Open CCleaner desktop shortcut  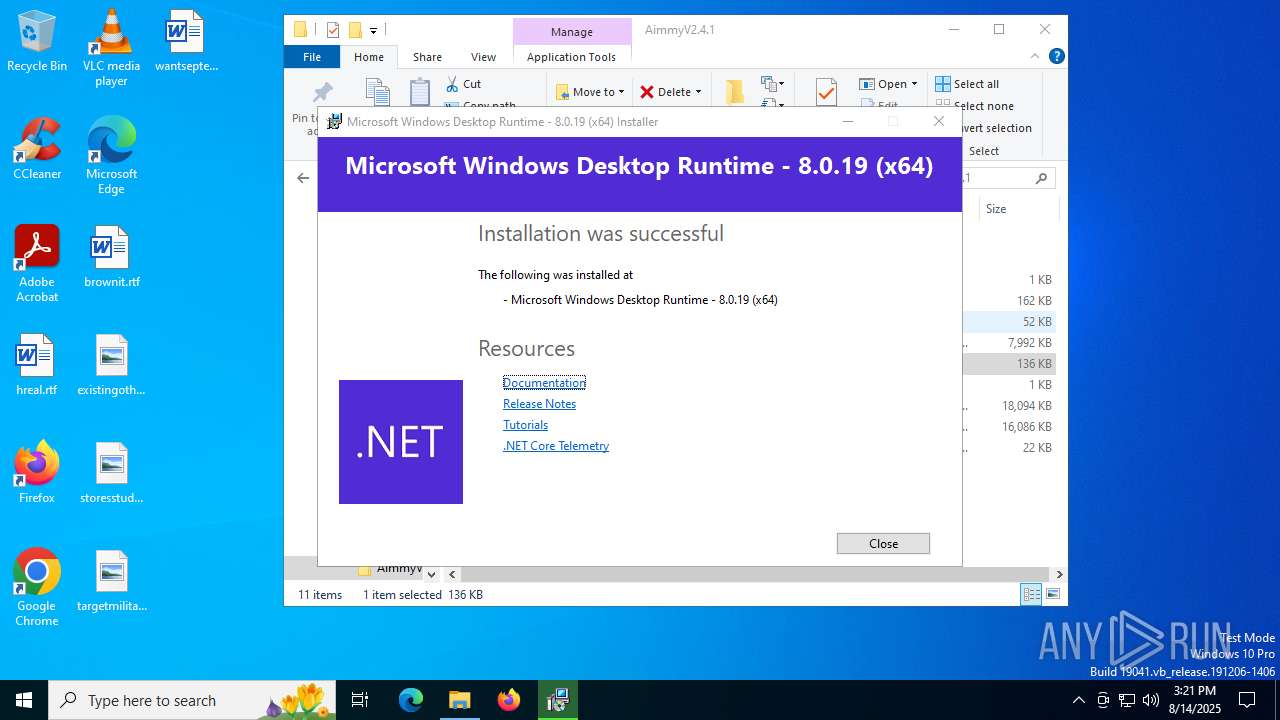click(x=37, y=149)
